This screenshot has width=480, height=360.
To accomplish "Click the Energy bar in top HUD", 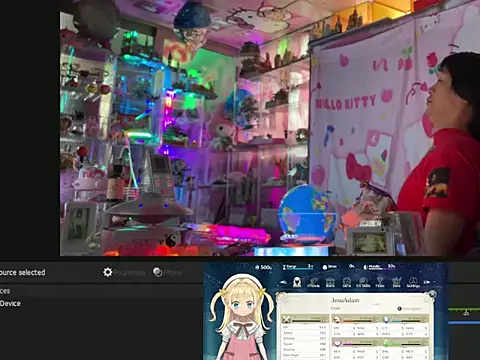I will point(298,267).
